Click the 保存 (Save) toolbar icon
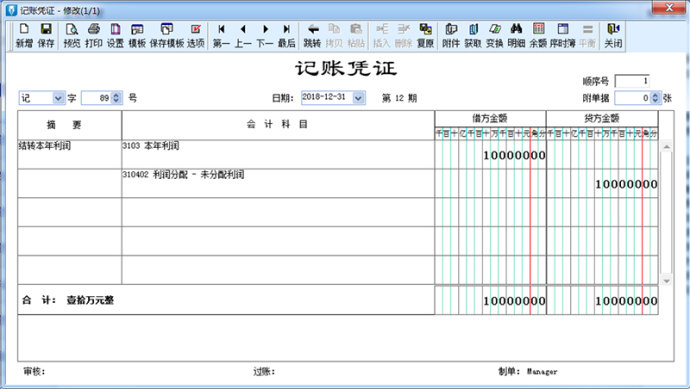Screen dimensions: 690x389 (46, 35)
